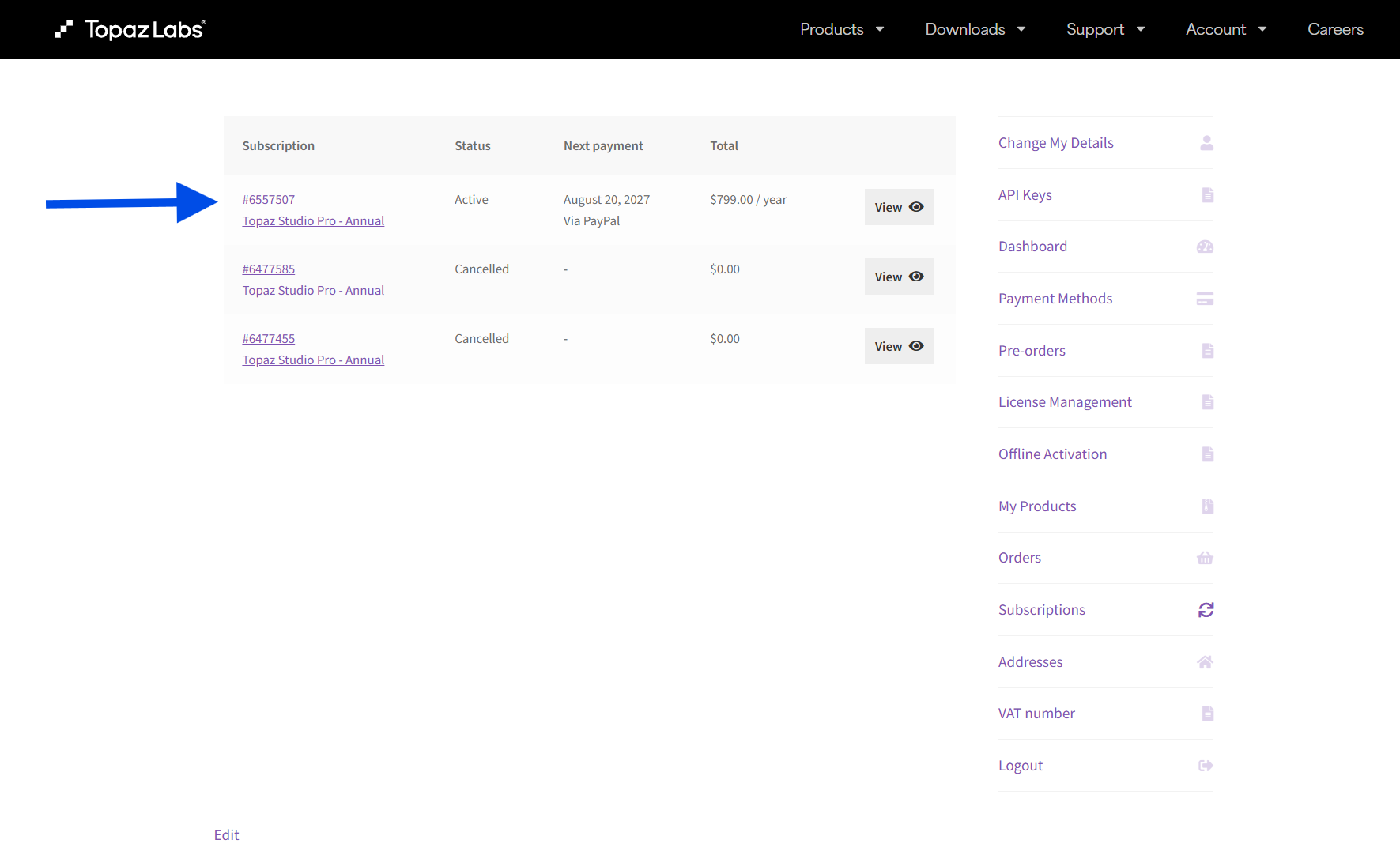Click the Subscriptions refresh icon
Image resolution: width=1400 pixels, height=866 pixels.
(1206, 610)
